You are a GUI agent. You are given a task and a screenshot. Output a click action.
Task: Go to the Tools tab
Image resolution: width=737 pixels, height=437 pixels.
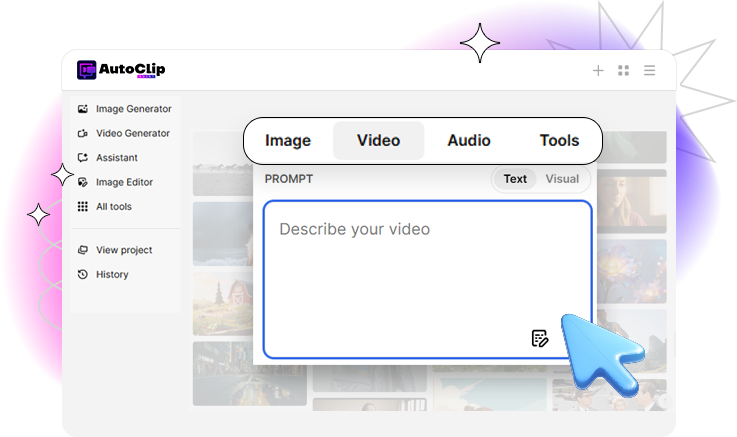559,141
